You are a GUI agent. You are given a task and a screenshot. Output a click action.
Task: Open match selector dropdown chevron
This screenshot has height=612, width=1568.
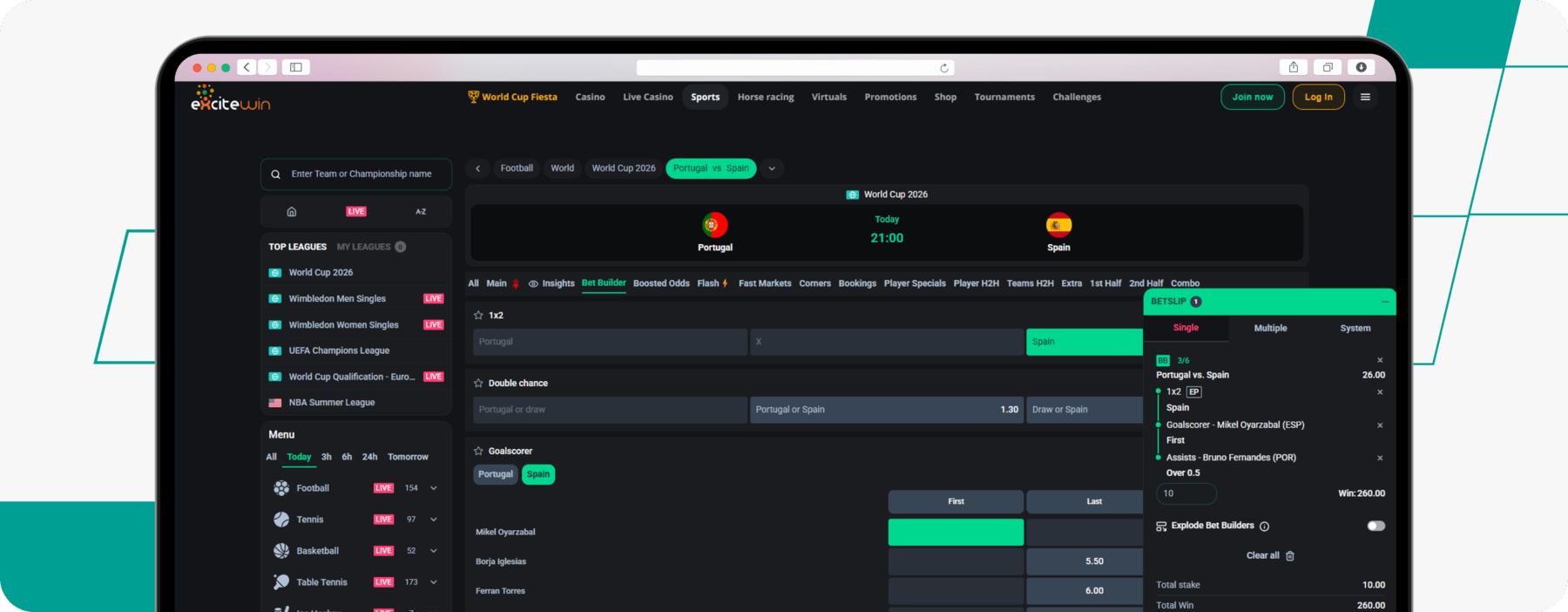click(772, 169)
